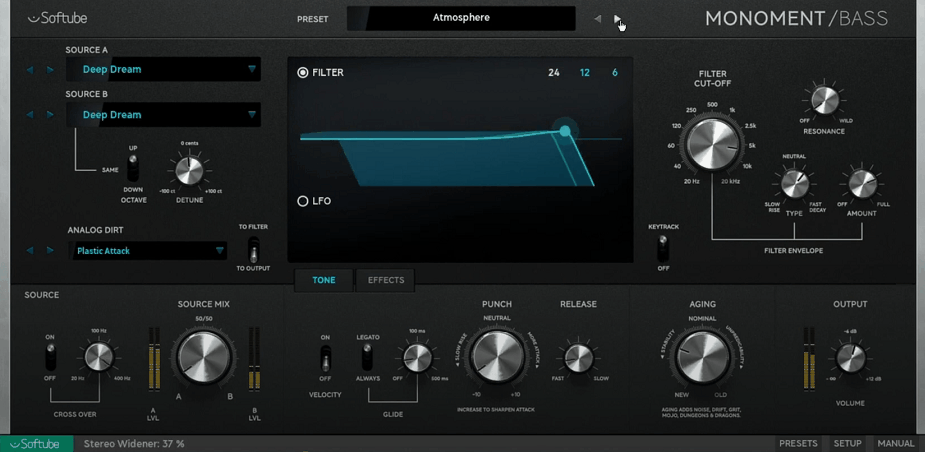Image resolution: width=925 pixels, height=452 pixels.
Task: Set filter slope to 12
Action: coord(585,73)
